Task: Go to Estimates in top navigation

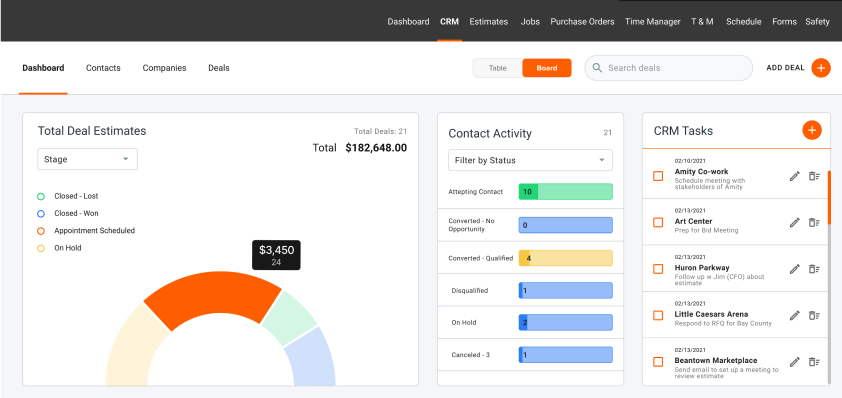Action: click(x=488, y=21)
